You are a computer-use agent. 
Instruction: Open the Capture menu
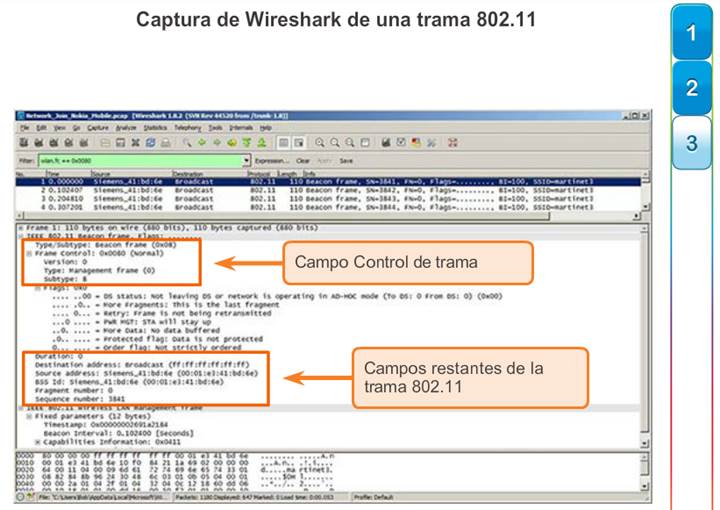[98, 128]
